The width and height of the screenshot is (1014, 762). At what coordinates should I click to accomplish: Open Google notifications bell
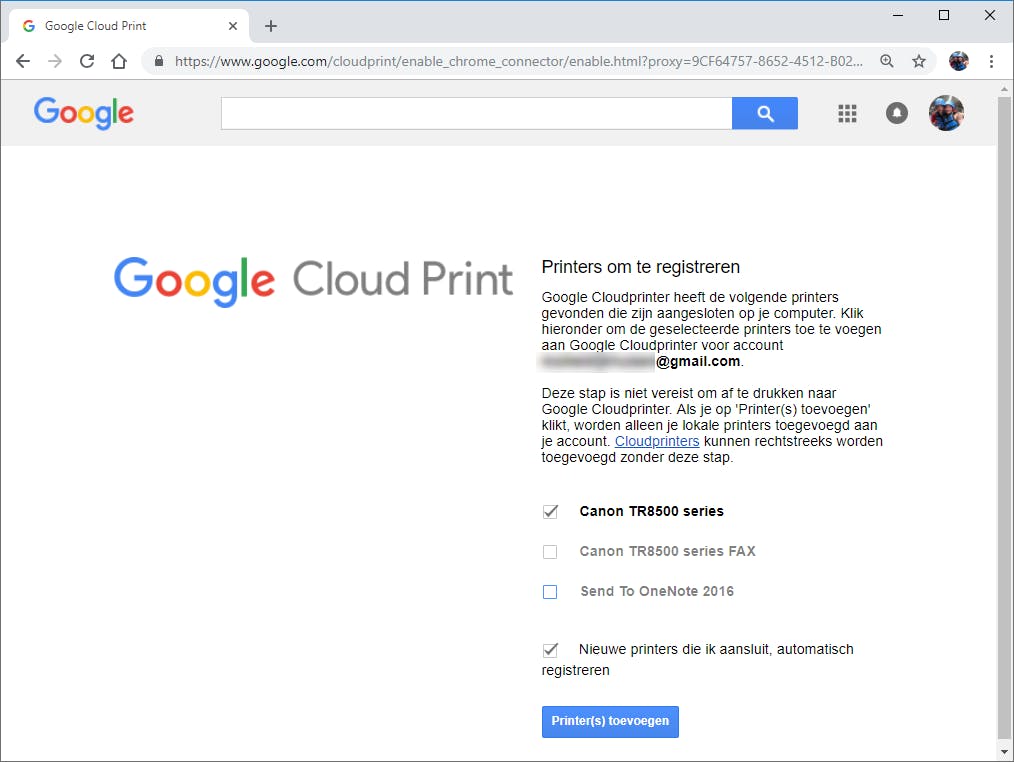tap(896, 113)
